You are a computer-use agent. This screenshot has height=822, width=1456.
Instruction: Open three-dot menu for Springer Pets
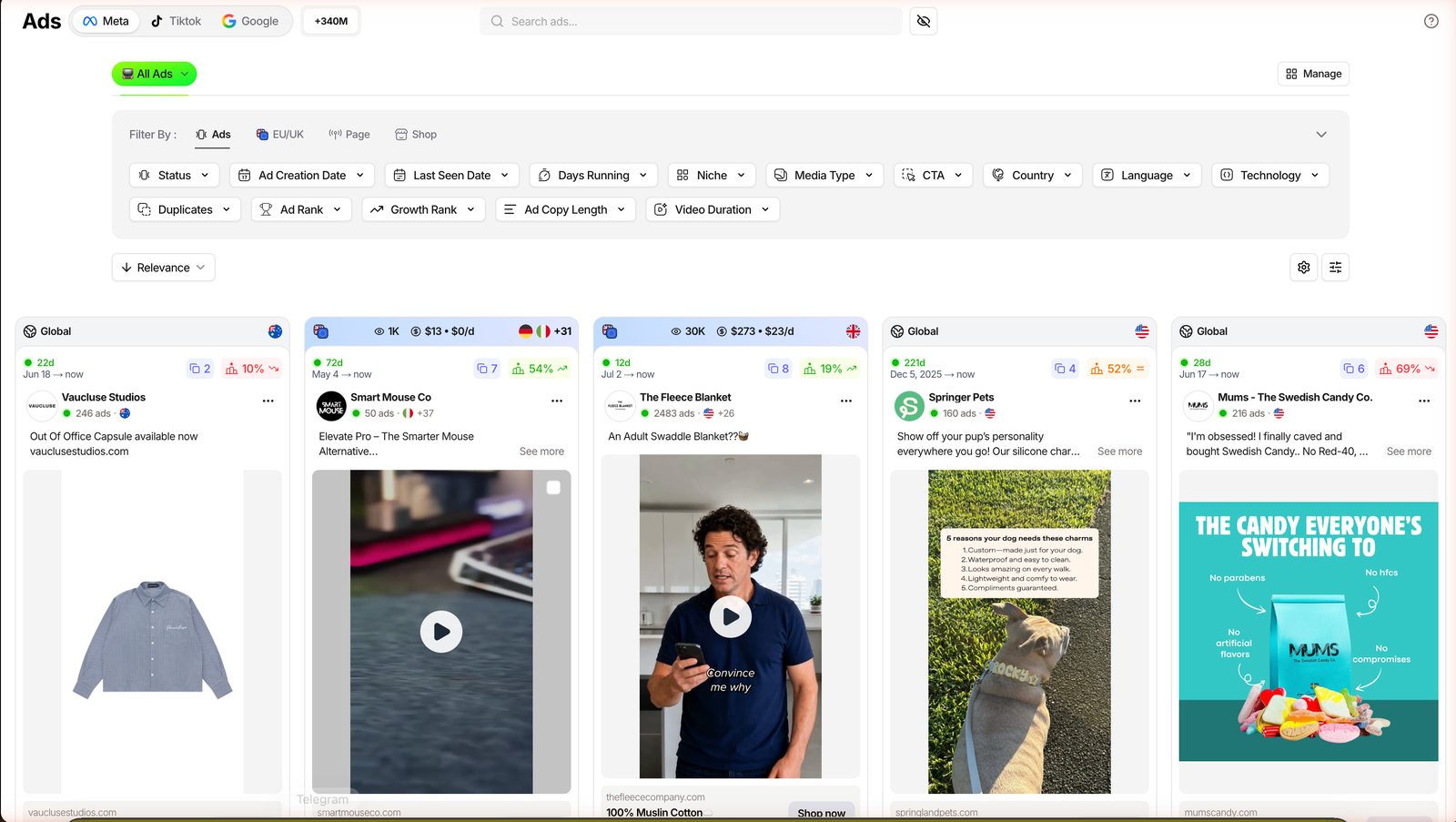[1135, 401]
